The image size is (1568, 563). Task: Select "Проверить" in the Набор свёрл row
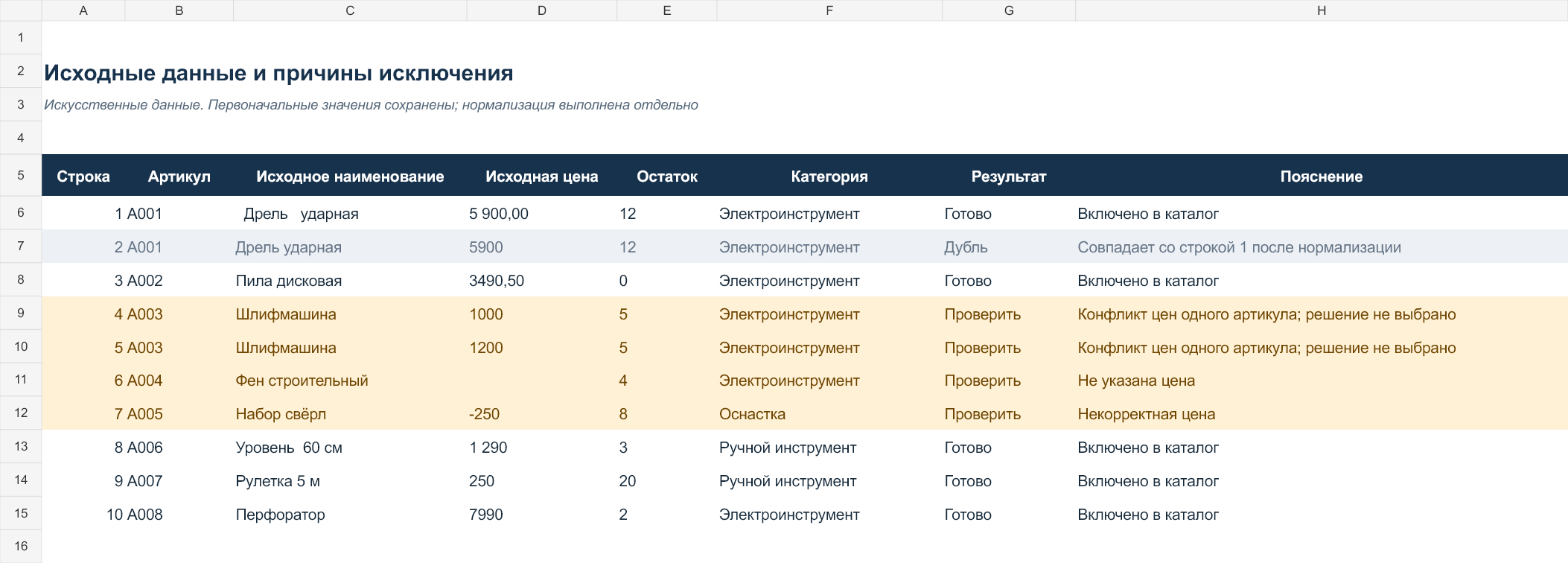pyautogui.click(x=1009, y=414)
